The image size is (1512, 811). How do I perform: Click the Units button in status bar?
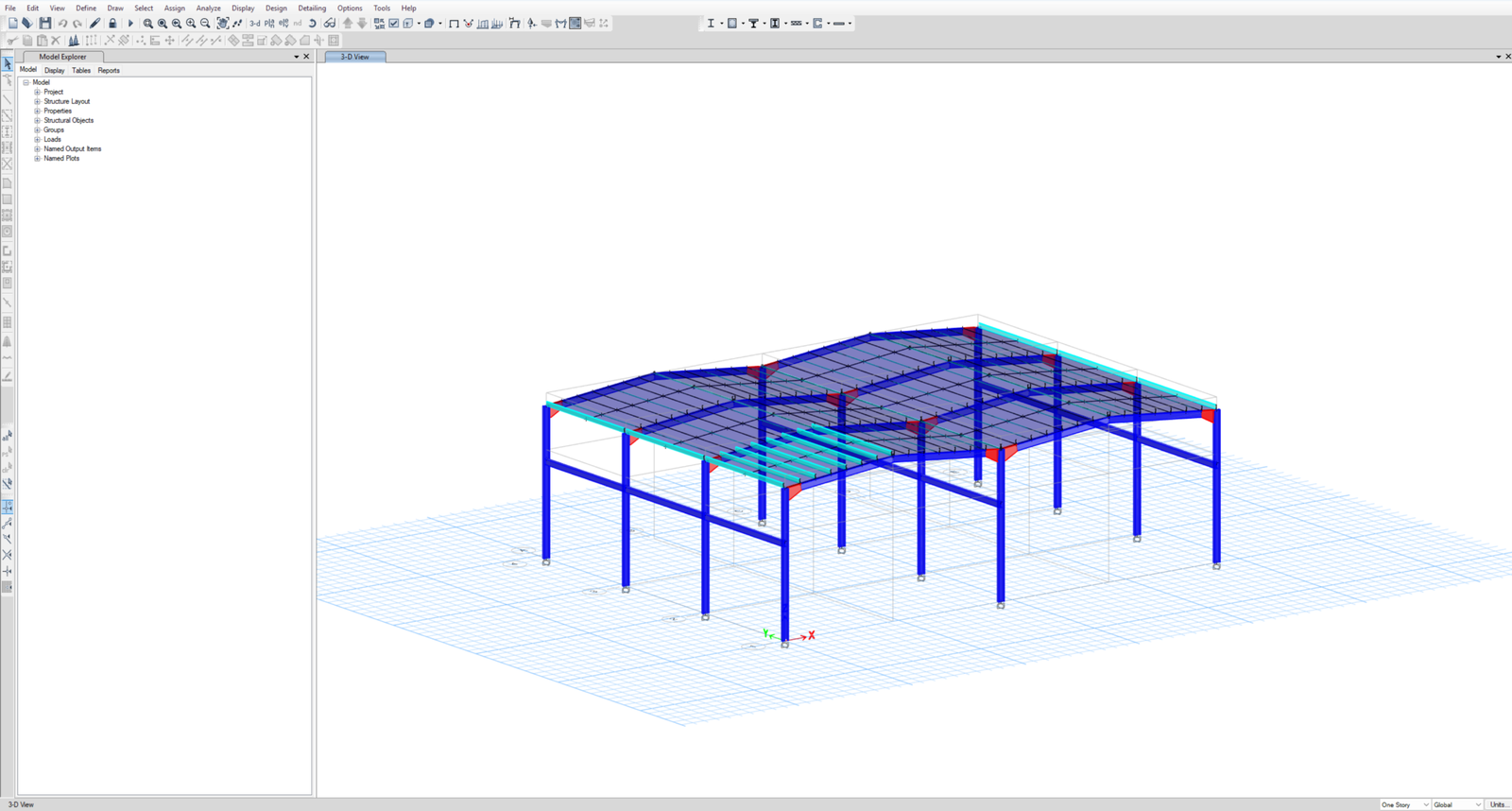[x=1498, y=804]
